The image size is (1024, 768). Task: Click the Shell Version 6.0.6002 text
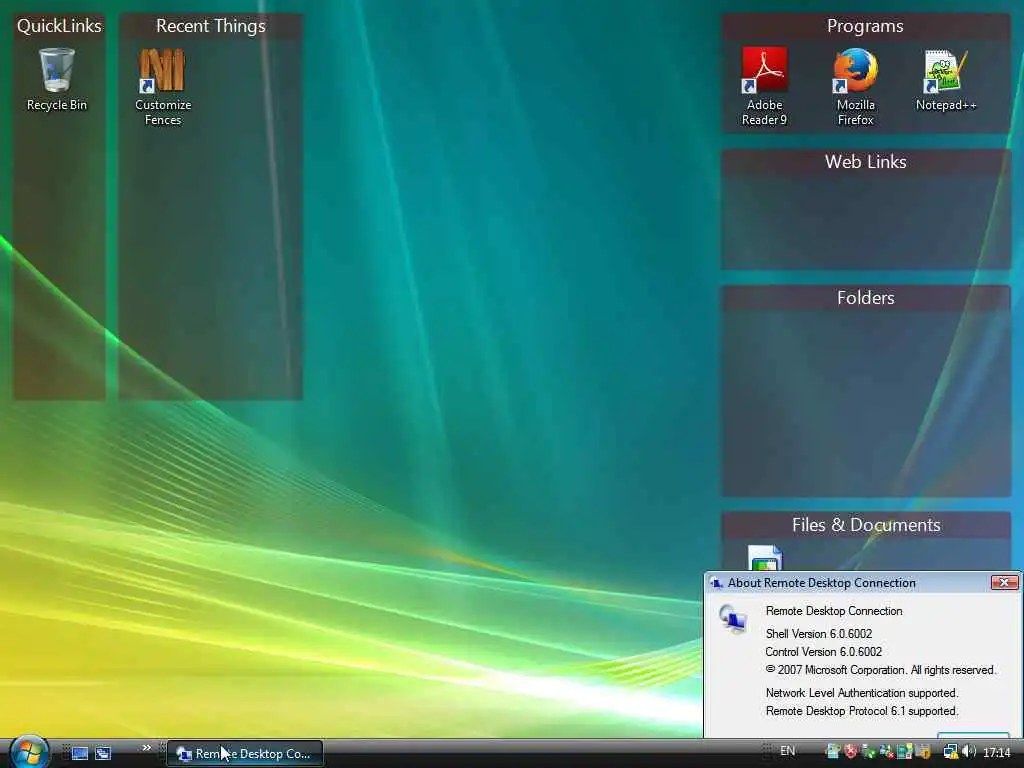pos(819,633)
